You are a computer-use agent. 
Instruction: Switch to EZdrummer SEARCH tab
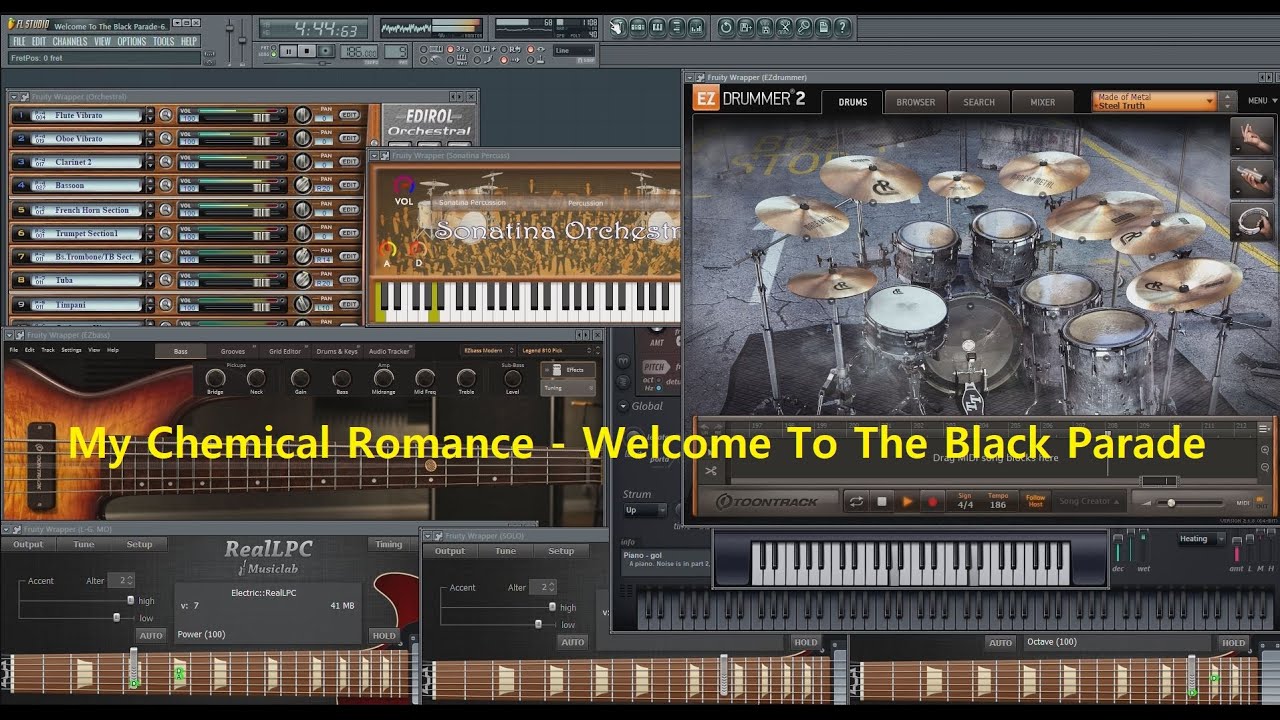[x=979, y=102]
